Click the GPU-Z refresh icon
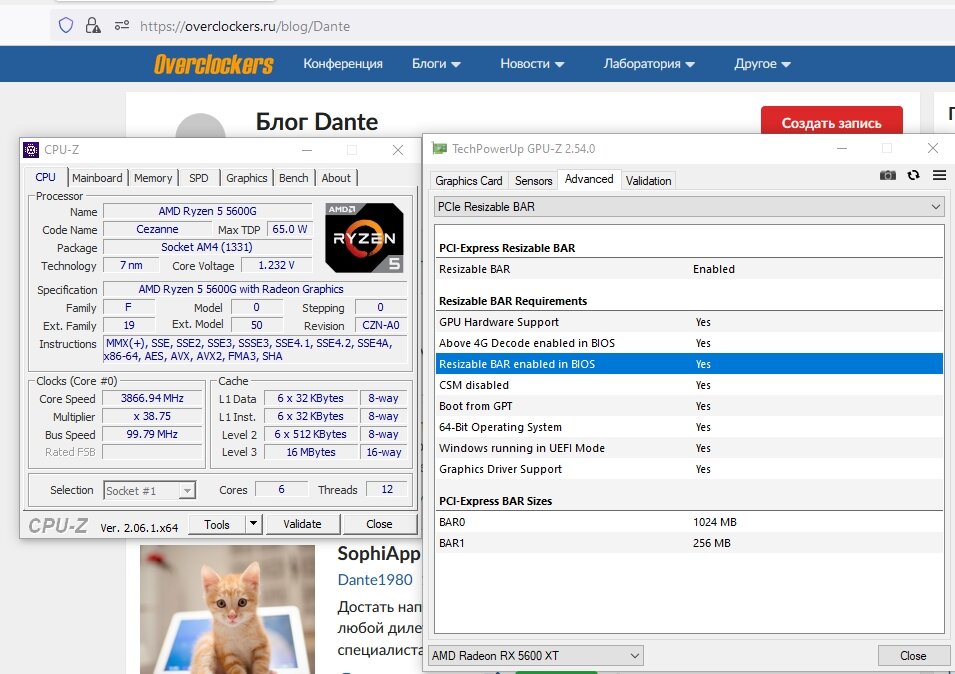Image resolution: width=955 pixels, height=674 pixels. click(913, 175)
